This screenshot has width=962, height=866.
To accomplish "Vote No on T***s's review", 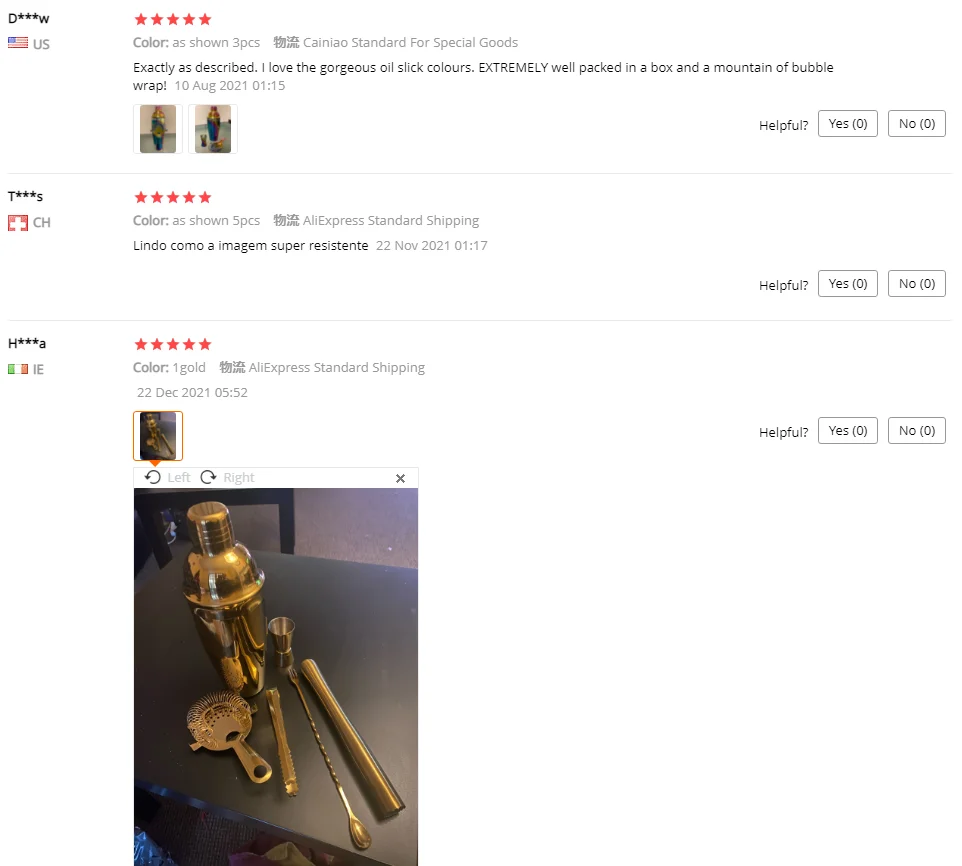I will click(917, 284).
